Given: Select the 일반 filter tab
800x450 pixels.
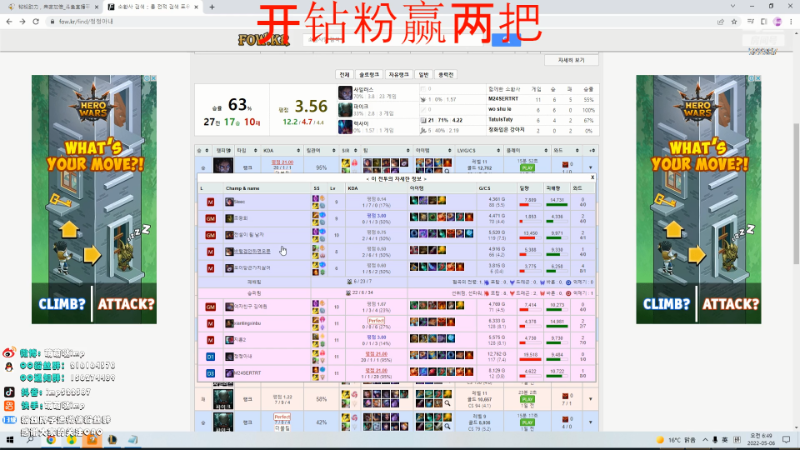Looking at the screenshot, I should (x=423, y=74).
